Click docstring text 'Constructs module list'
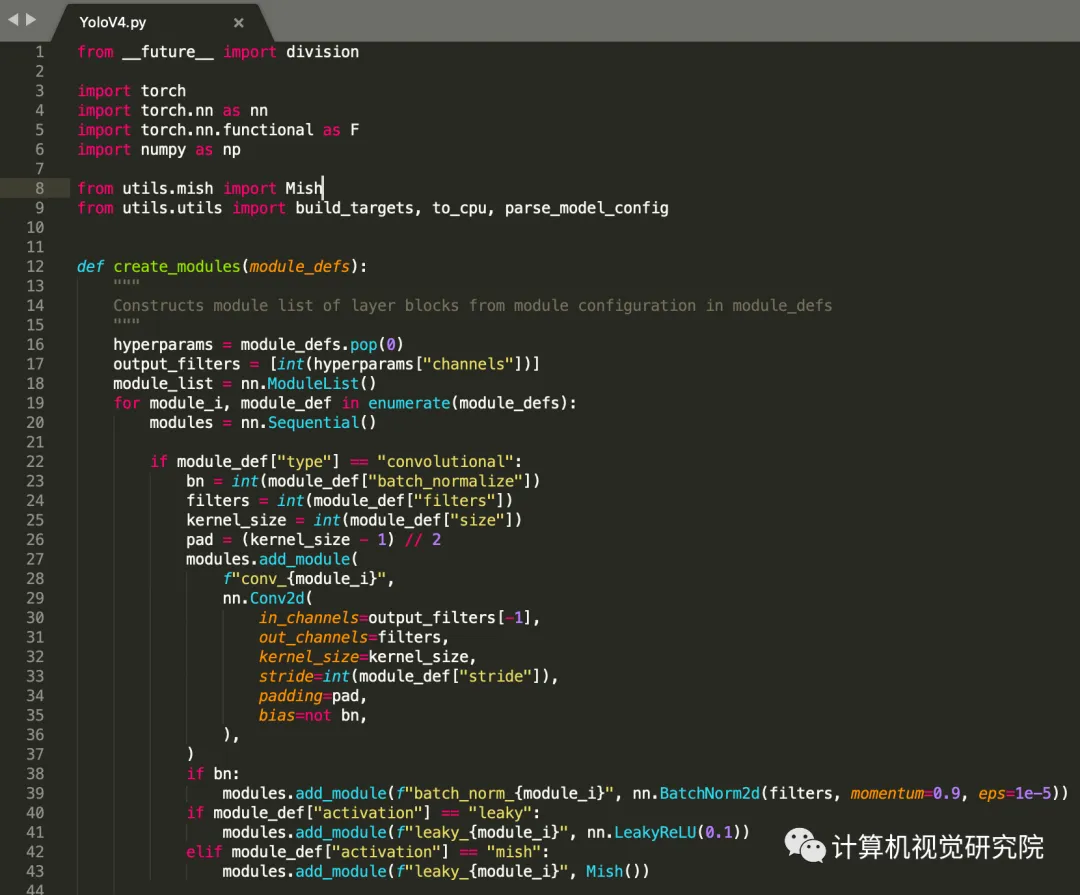Screen dimensions: 1080x895 (x=214, y=305)
